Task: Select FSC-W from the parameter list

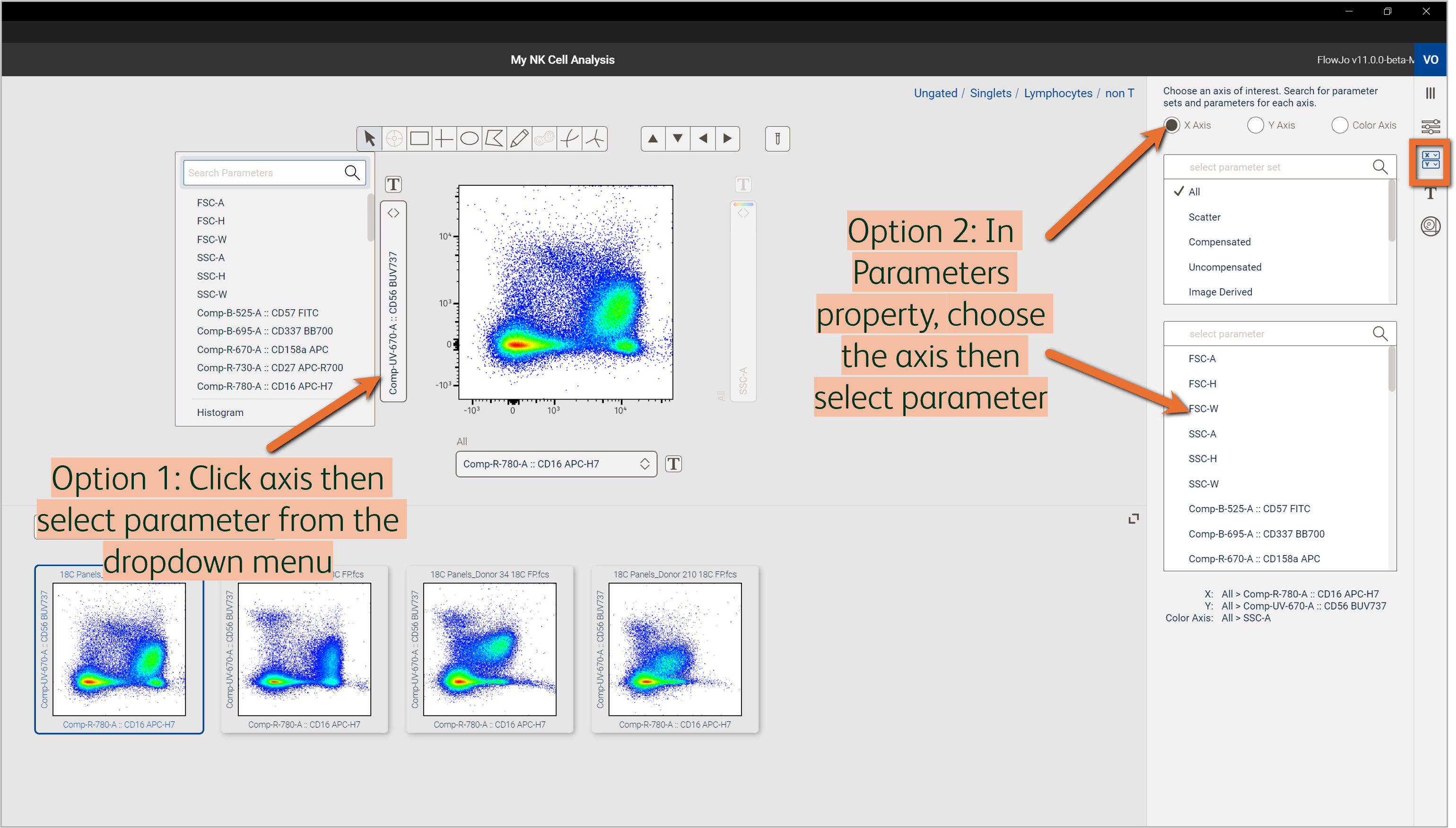Action: (1203, 408)
